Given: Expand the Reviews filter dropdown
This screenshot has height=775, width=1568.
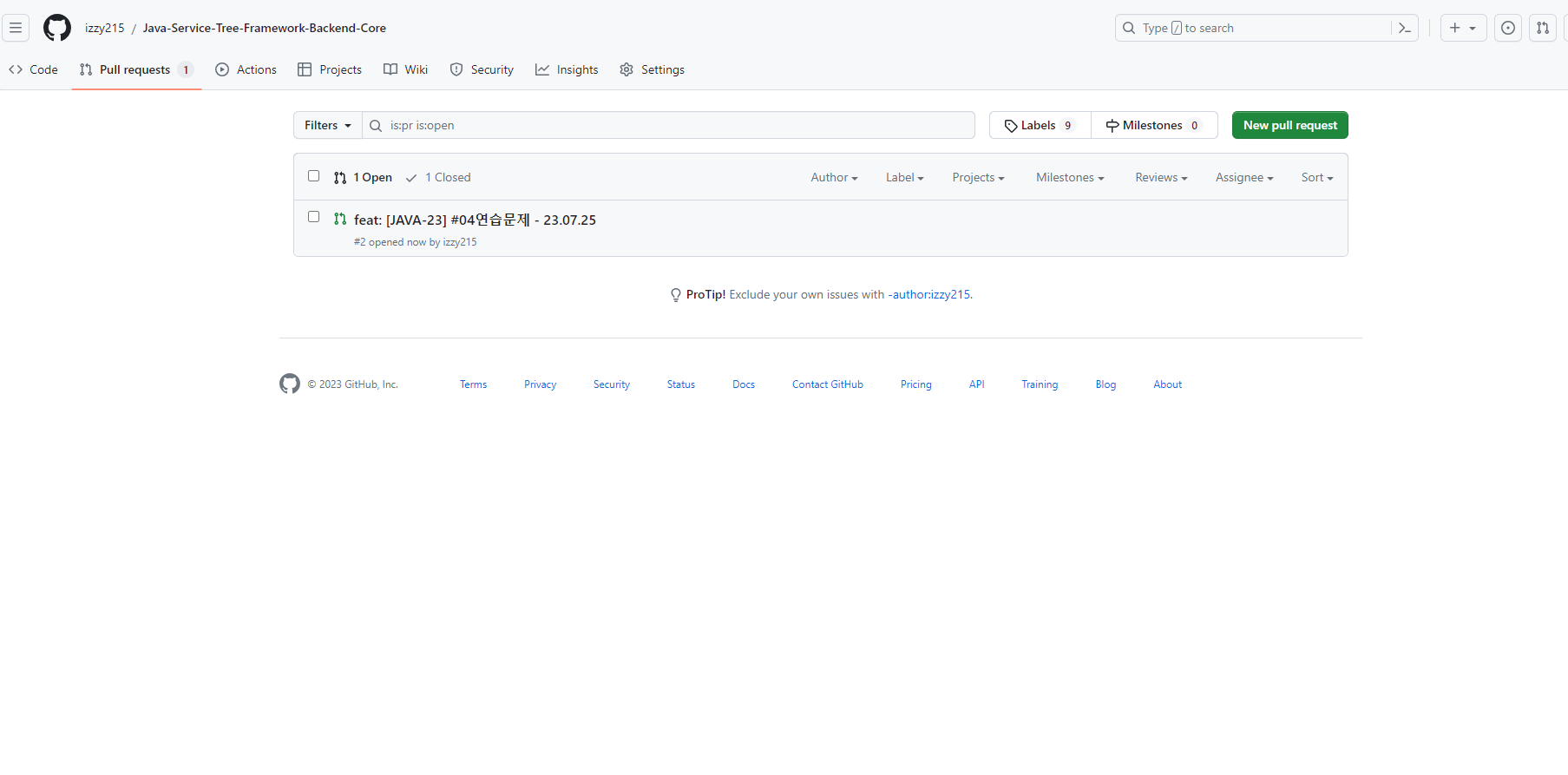Looking at the screenshot, I should (x=1161, y=177).
